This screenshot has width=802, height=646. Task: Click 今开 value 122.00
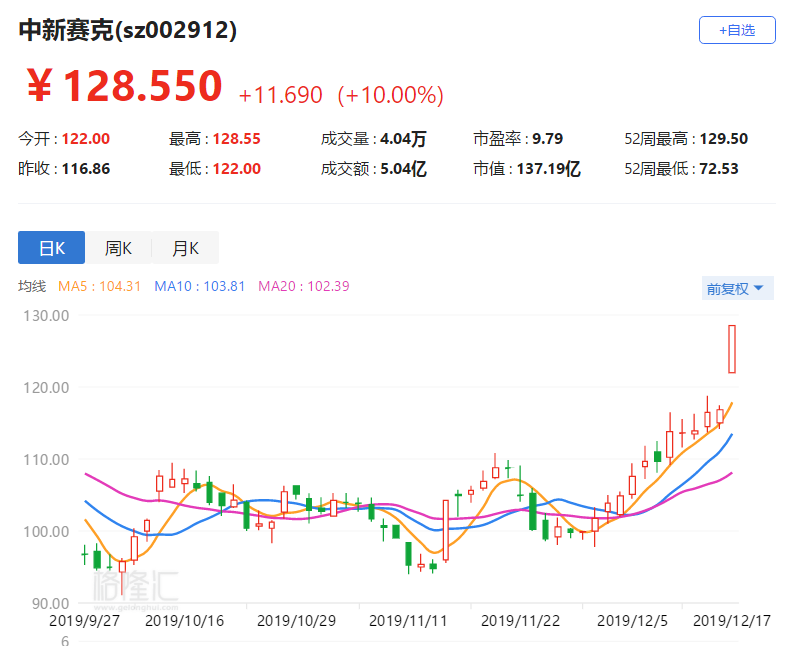coord(85,139)
